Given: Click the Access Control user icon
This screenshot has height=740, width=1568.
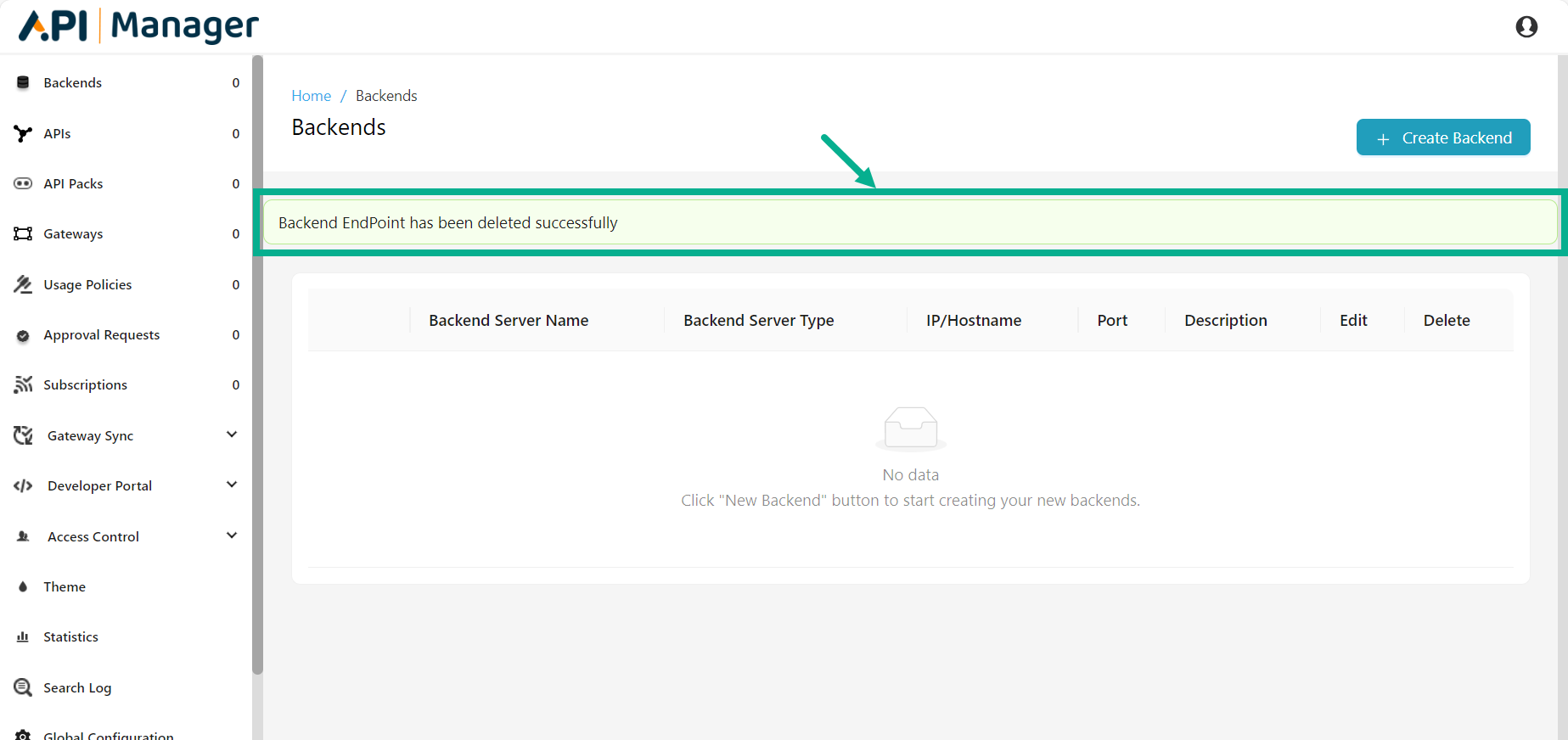Looking at the screenshot, I should (23, 536).
